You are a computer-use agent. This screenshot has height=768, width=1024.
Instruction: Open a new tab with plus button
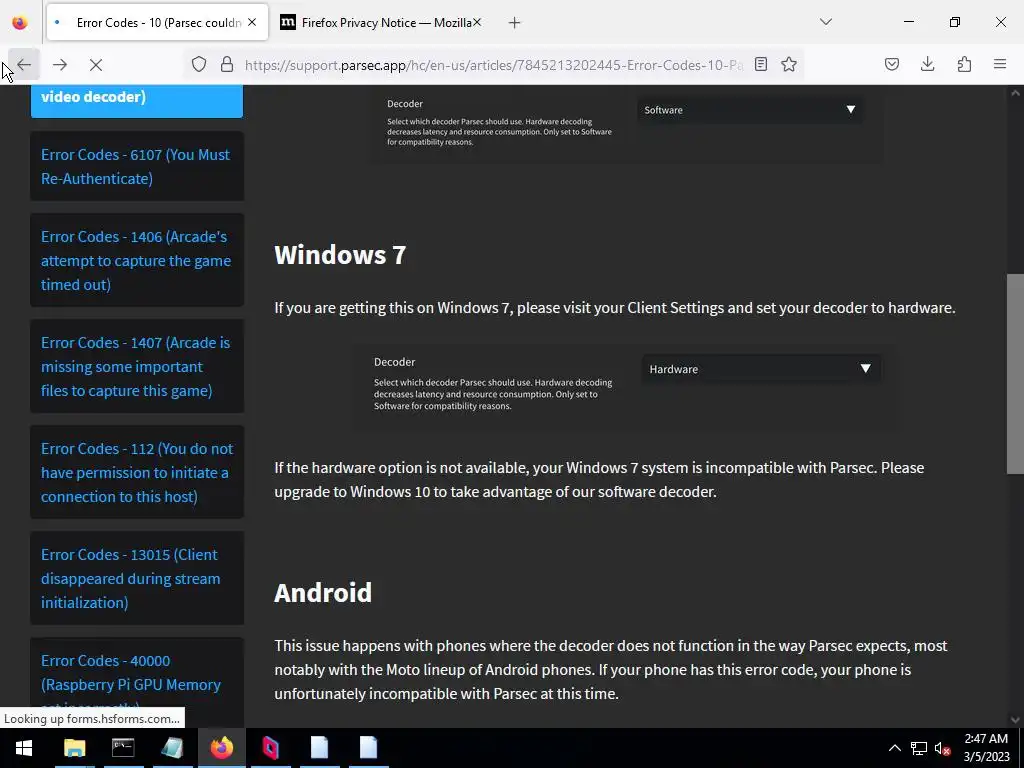515,23
